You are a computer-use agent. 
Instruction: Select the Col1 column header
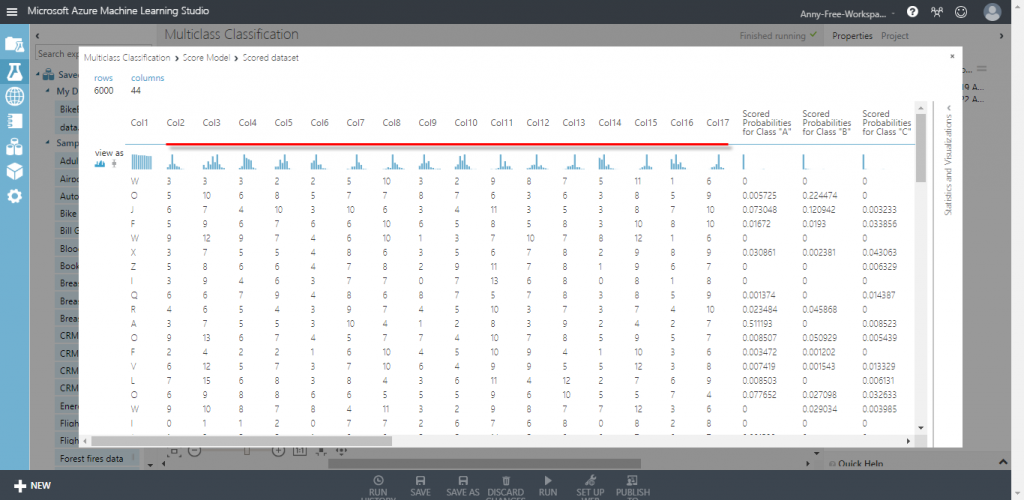[x=140, y=123]
